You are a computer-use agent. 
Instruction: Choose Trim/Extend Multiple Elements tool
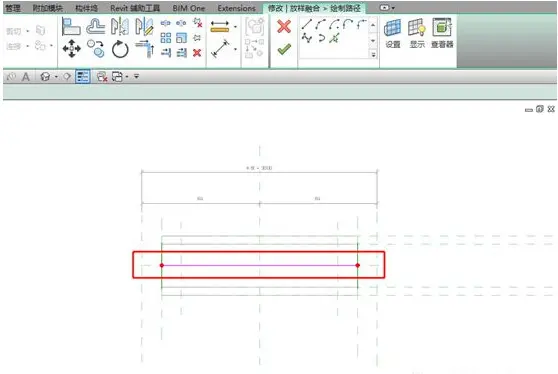[181, 53]
